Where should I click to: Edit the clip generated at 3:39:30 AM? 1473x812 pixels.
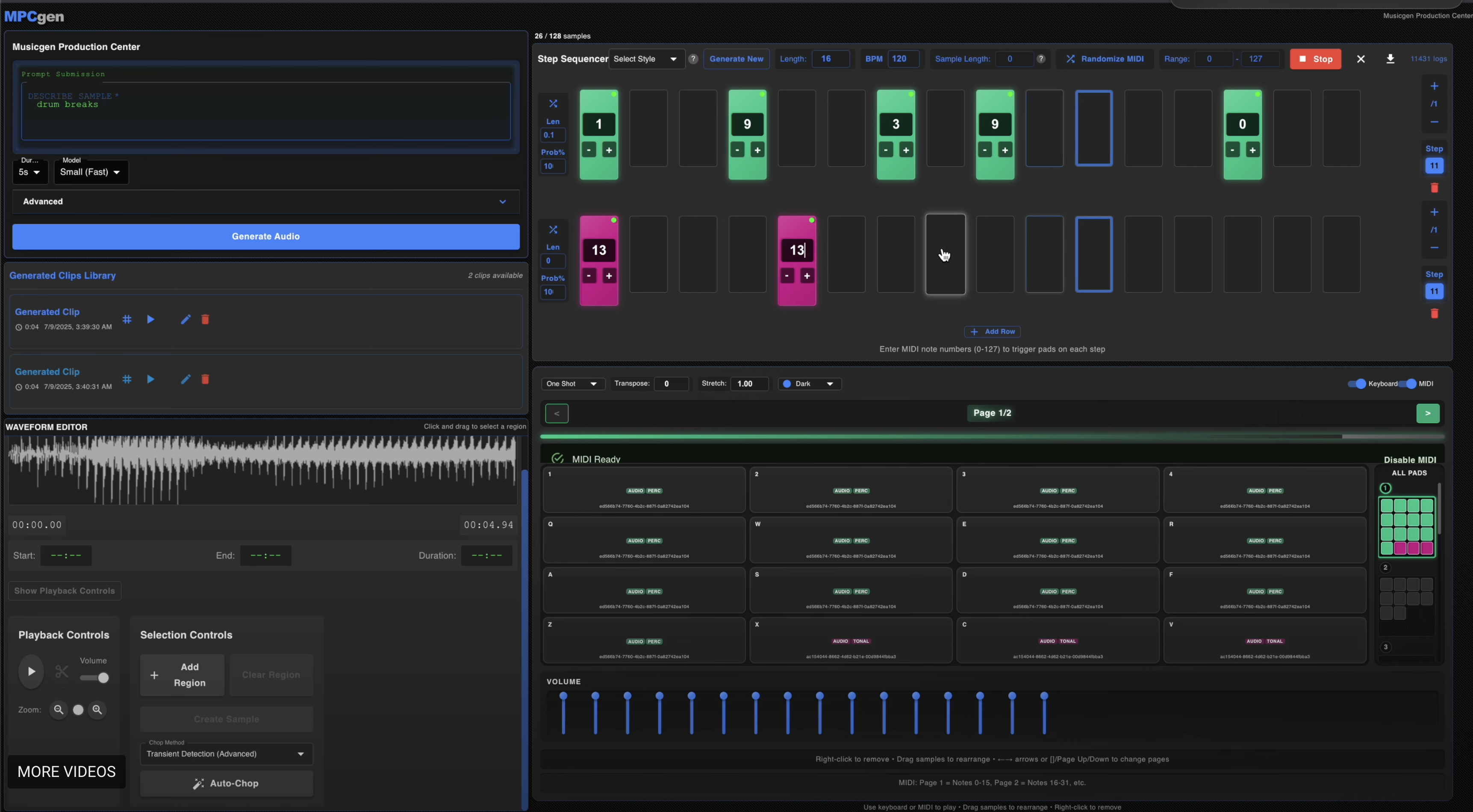[185, 319]
